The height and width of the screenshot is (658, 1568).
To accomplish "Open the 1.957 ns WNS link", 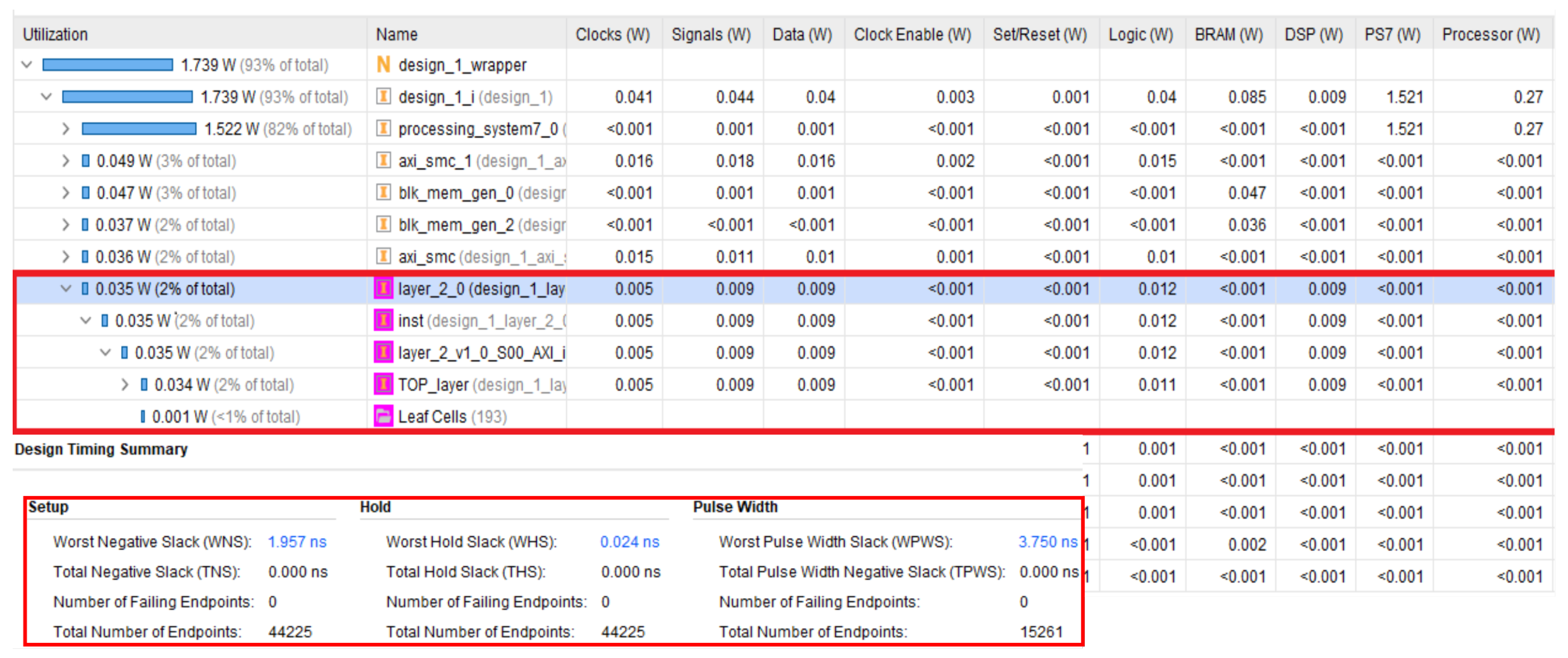I will [296, 541].
